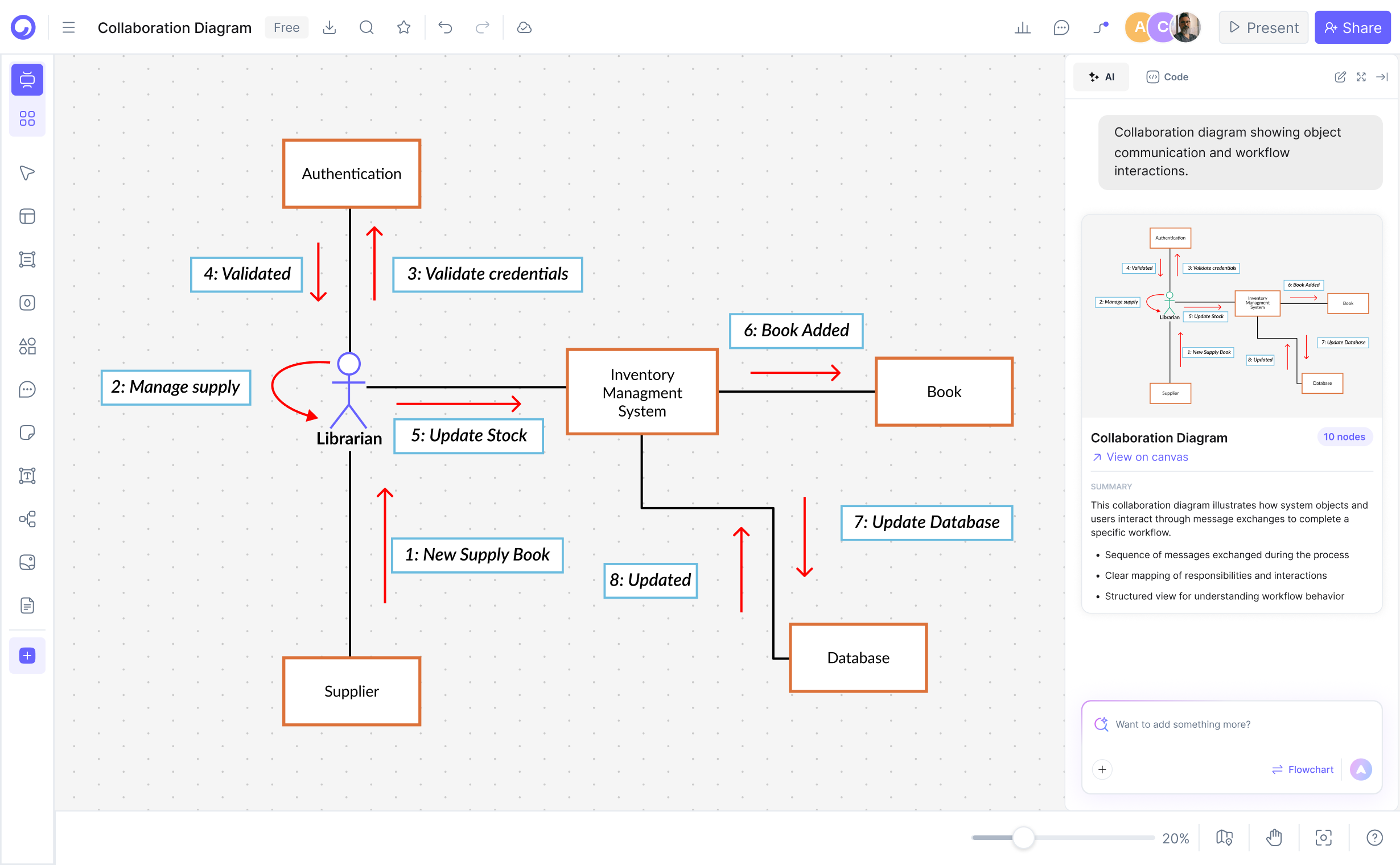Star this diagram as favorite
The image size is (1400, 865).
[404, 27]
